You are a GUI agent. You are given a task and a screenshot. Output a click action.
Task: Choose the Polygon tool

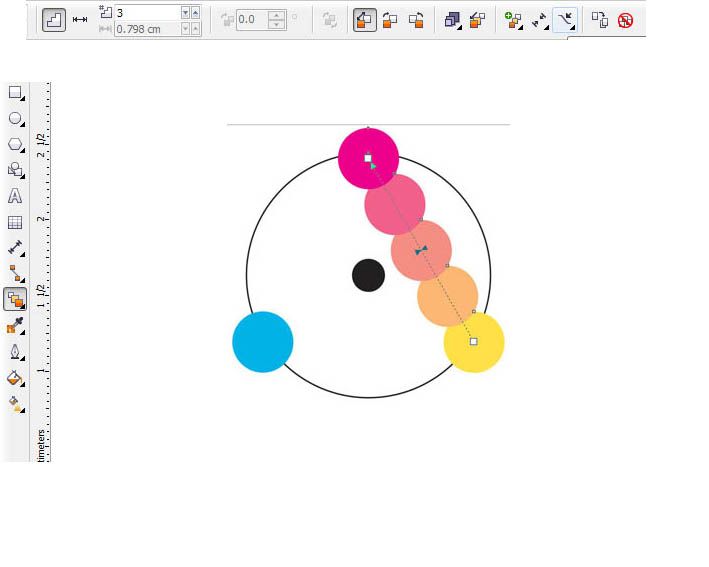15,145
